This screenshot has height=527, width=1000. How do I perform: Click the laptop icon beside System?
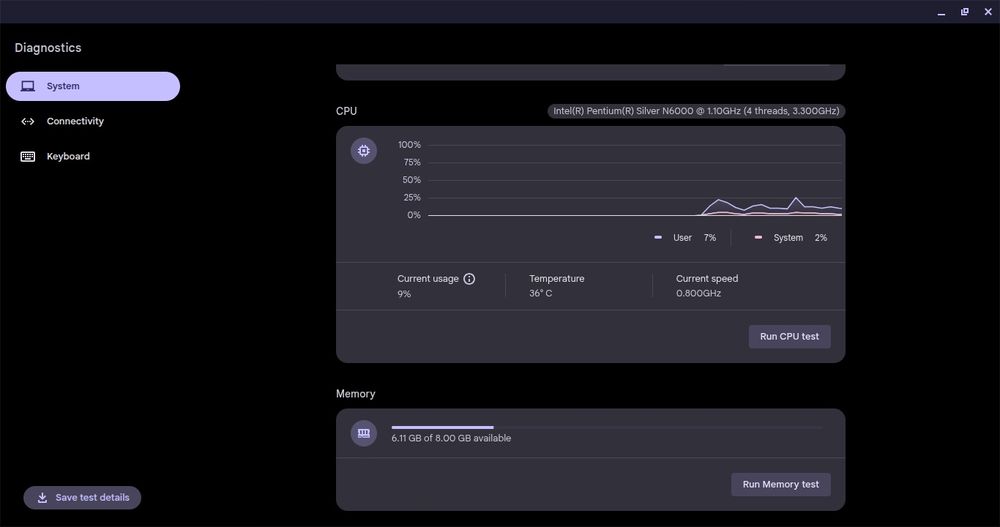tap(28, 86)
